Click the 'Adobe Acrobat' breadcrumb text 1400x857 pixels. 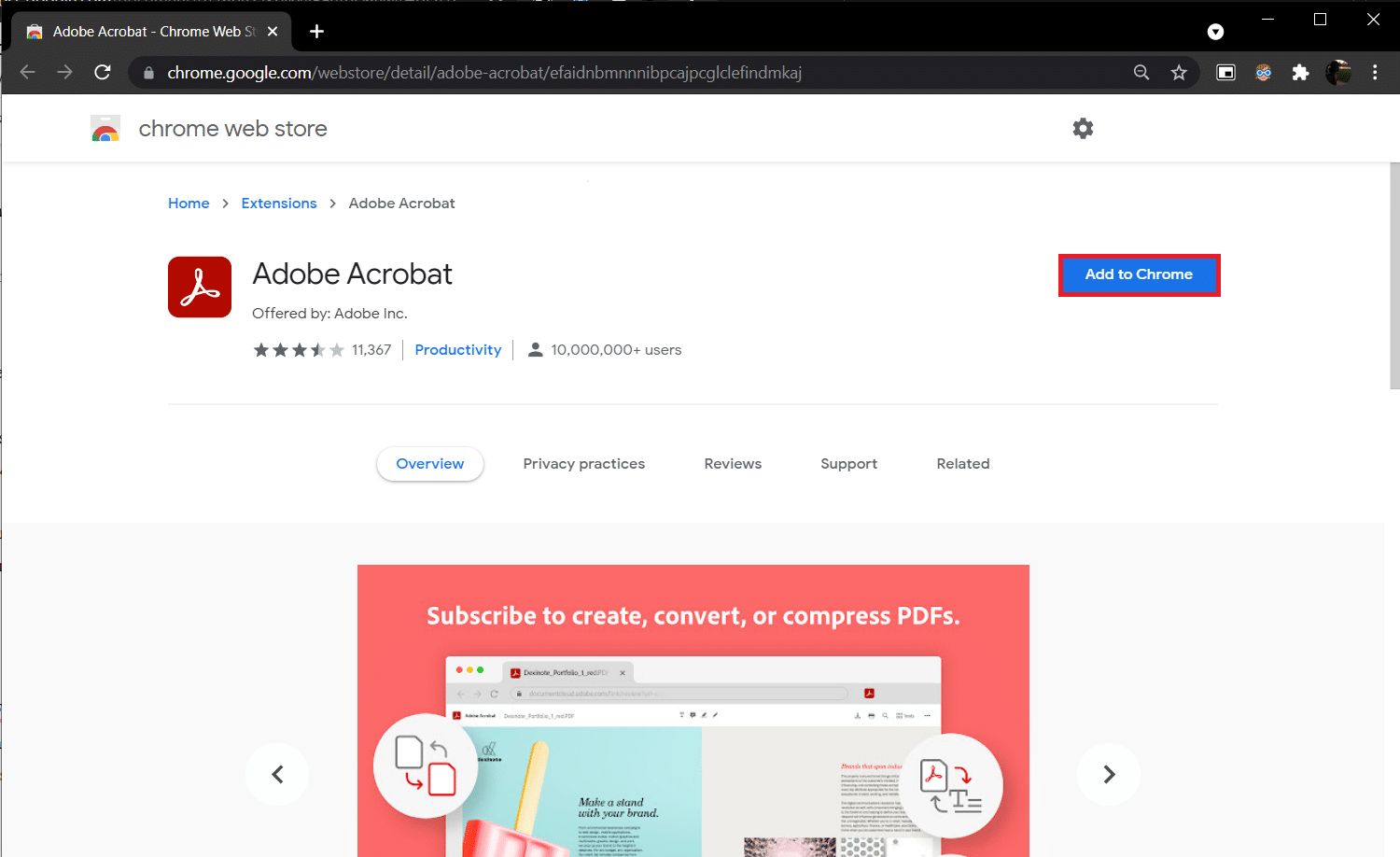[401, 204]
